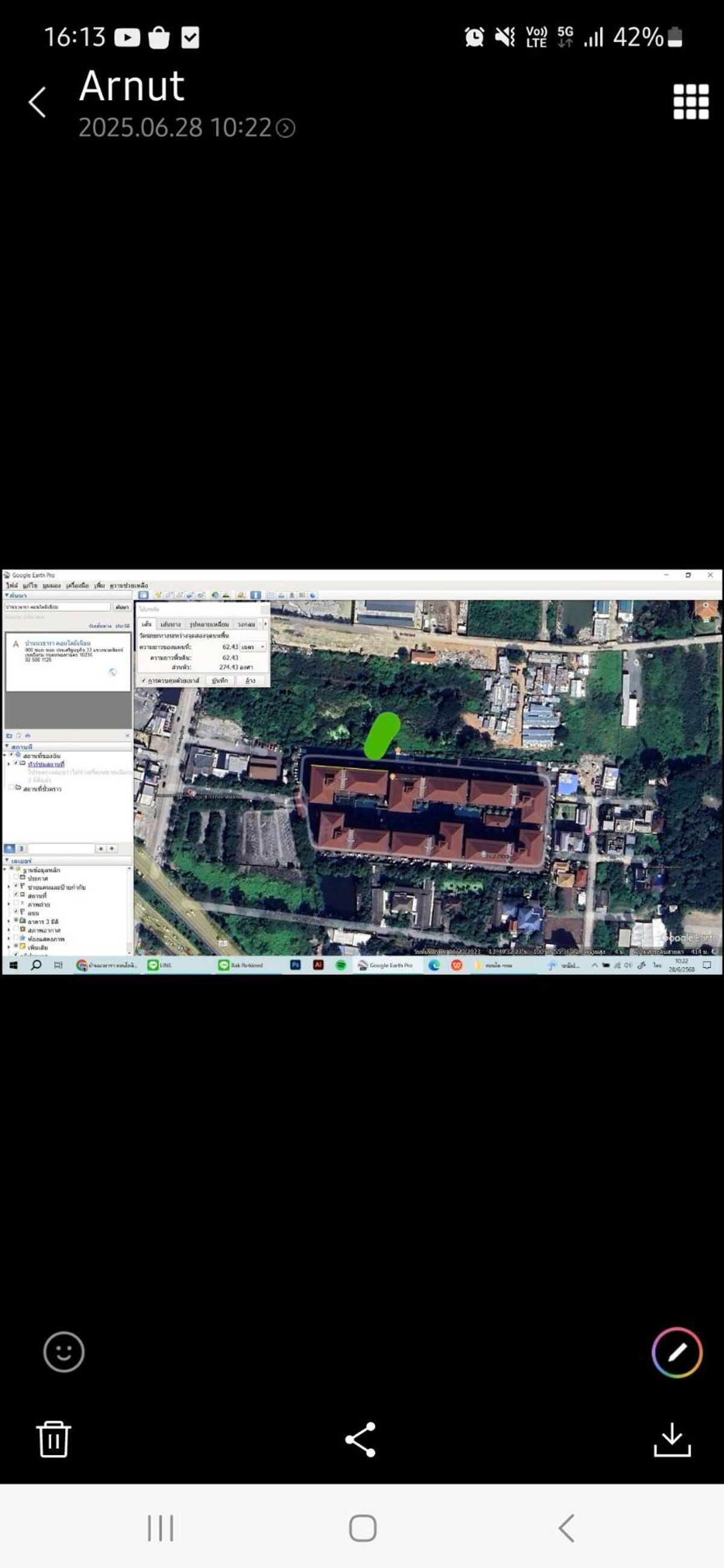This screenshot has height=1568, width=724.
Task: Click the Google Earth search text field
Action: 58,607
